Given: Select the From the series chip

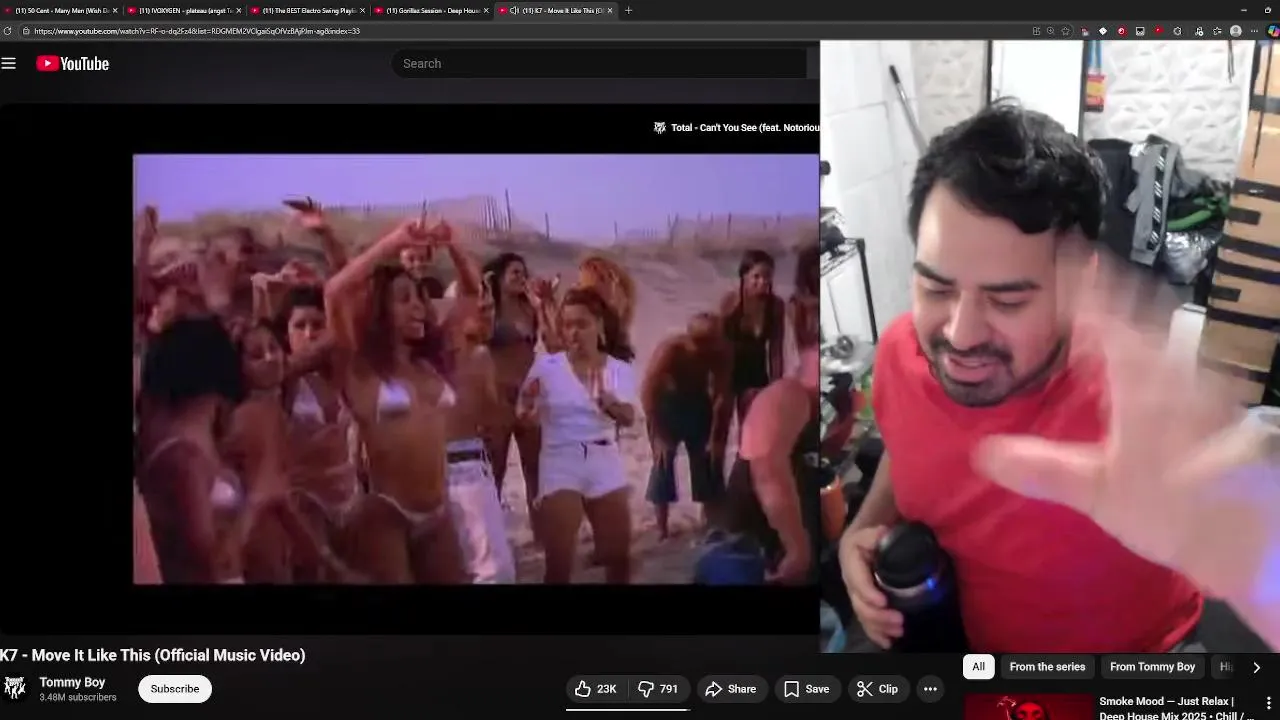Looking at the screenshot, I should click(1047, 667).
